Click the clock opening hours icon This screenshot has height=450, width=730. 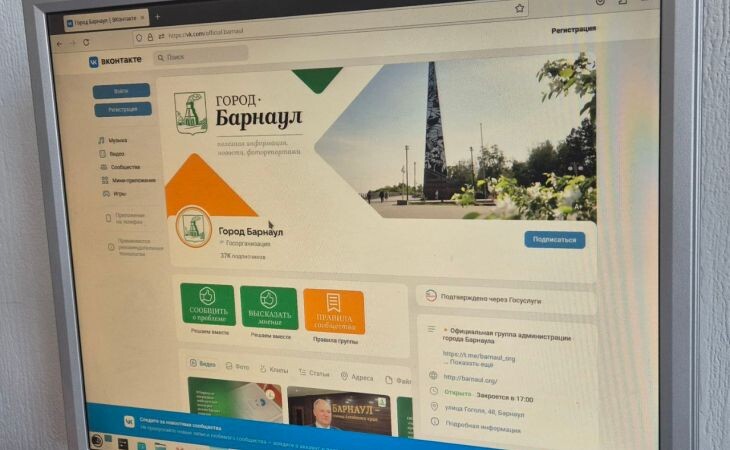pyautogui.click(x=433, y=391)
